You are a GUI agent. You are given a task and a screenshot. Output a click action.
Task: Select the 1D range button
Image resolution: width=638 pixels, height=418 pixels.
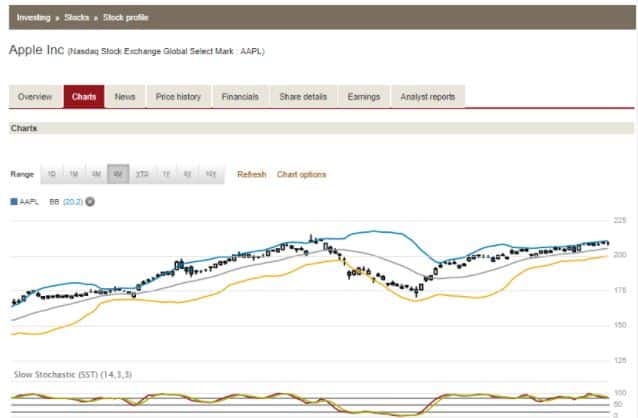(52, 174)
